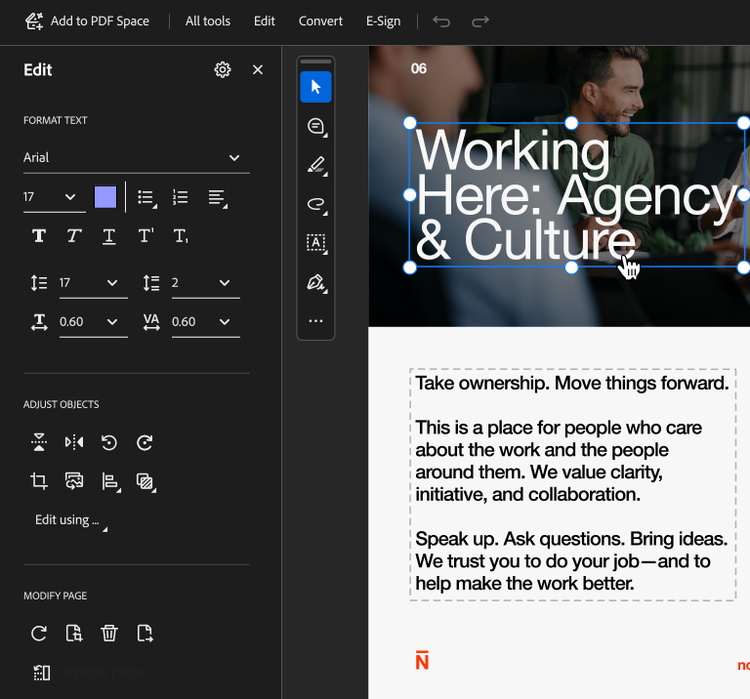The image size is (750, 699).
Task: Open the Edit using dropdown
Action: [71, 521]
